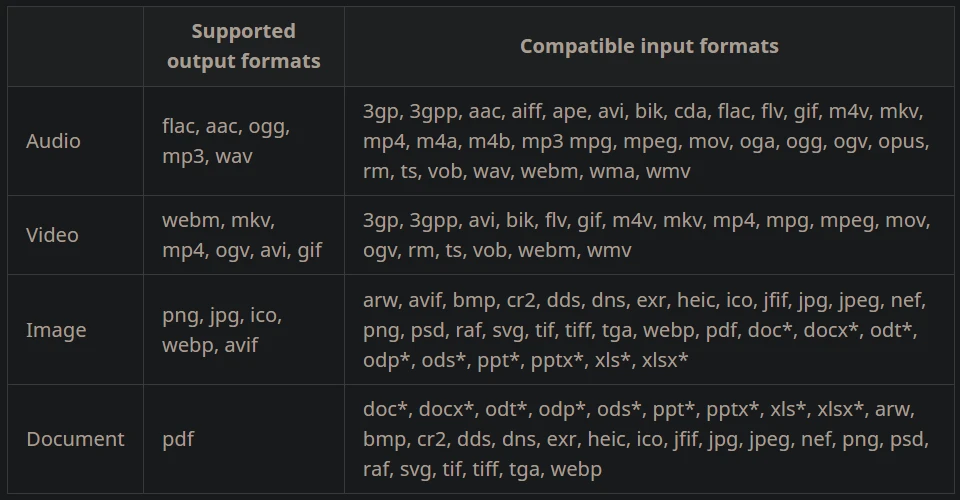Click the Audio supported output formats cell
The height and width of the screenshot is (500, 960).
[x=226, y=142]
